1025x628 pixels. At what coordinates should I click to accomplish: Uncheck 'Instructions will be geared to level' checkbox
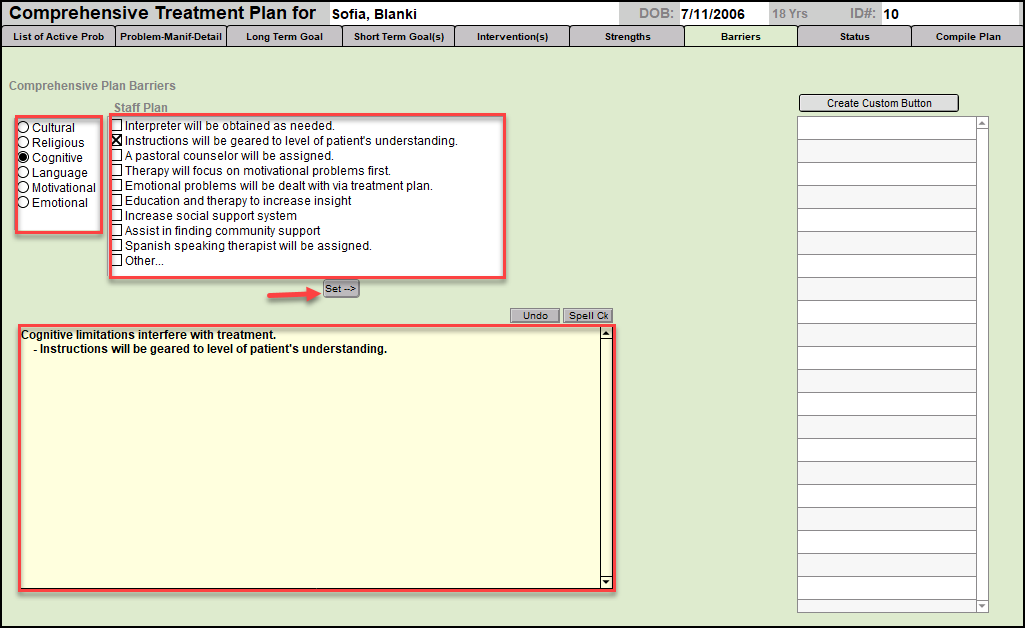click(117, 141)
